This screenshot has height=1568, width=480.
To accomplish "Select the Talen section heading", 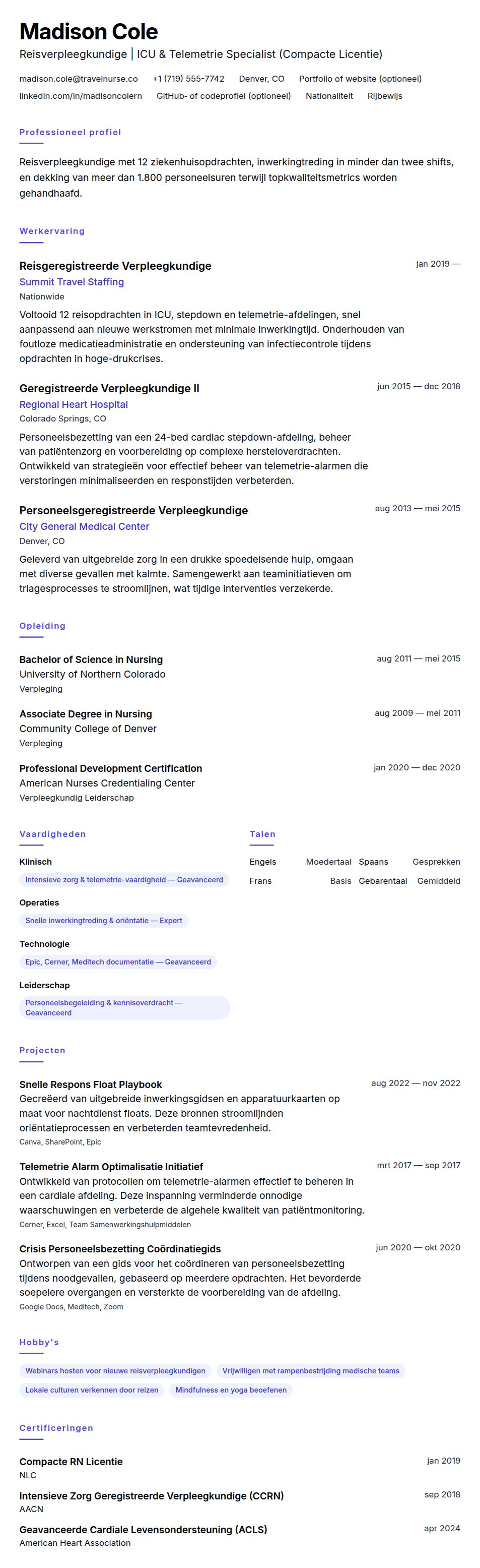I will pos(262,834).
